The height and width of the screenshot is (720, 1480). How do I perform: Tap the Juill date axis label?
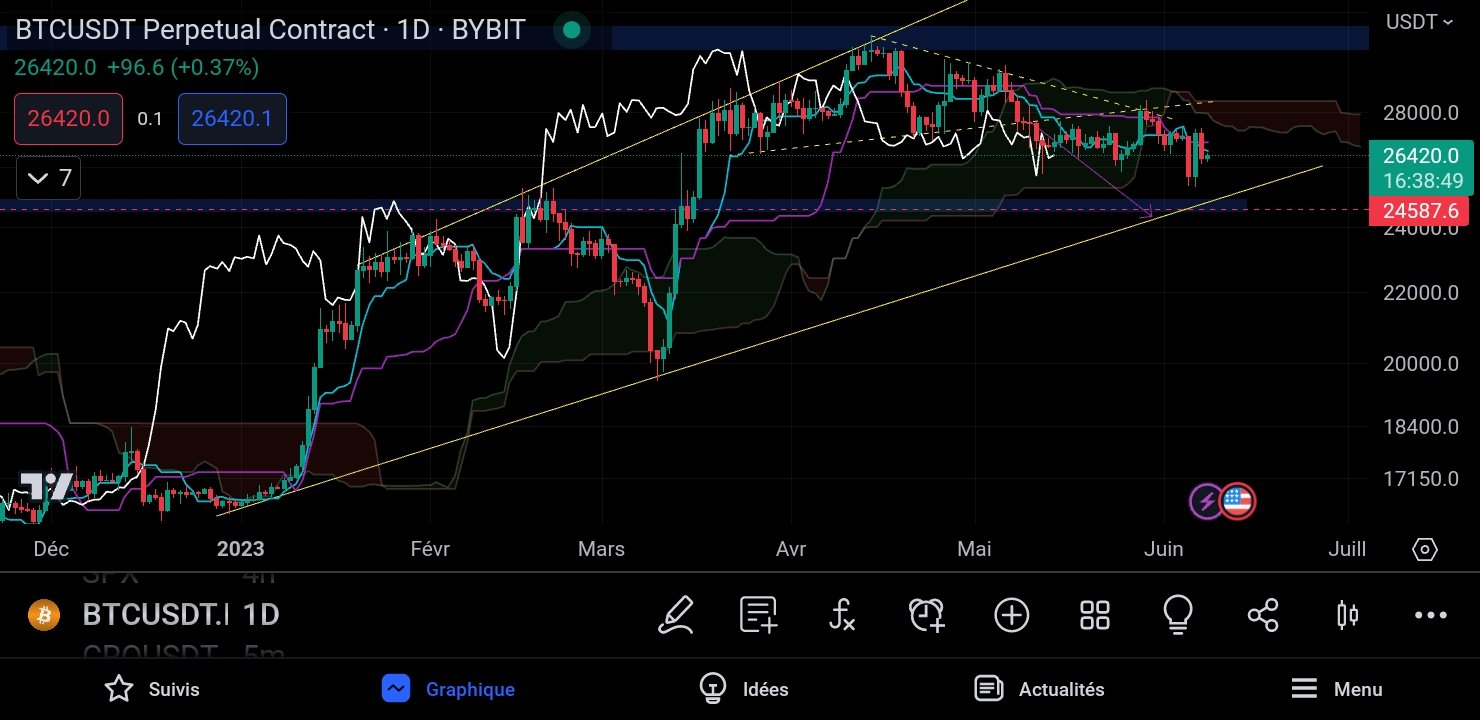click(x=1347, y=549)
